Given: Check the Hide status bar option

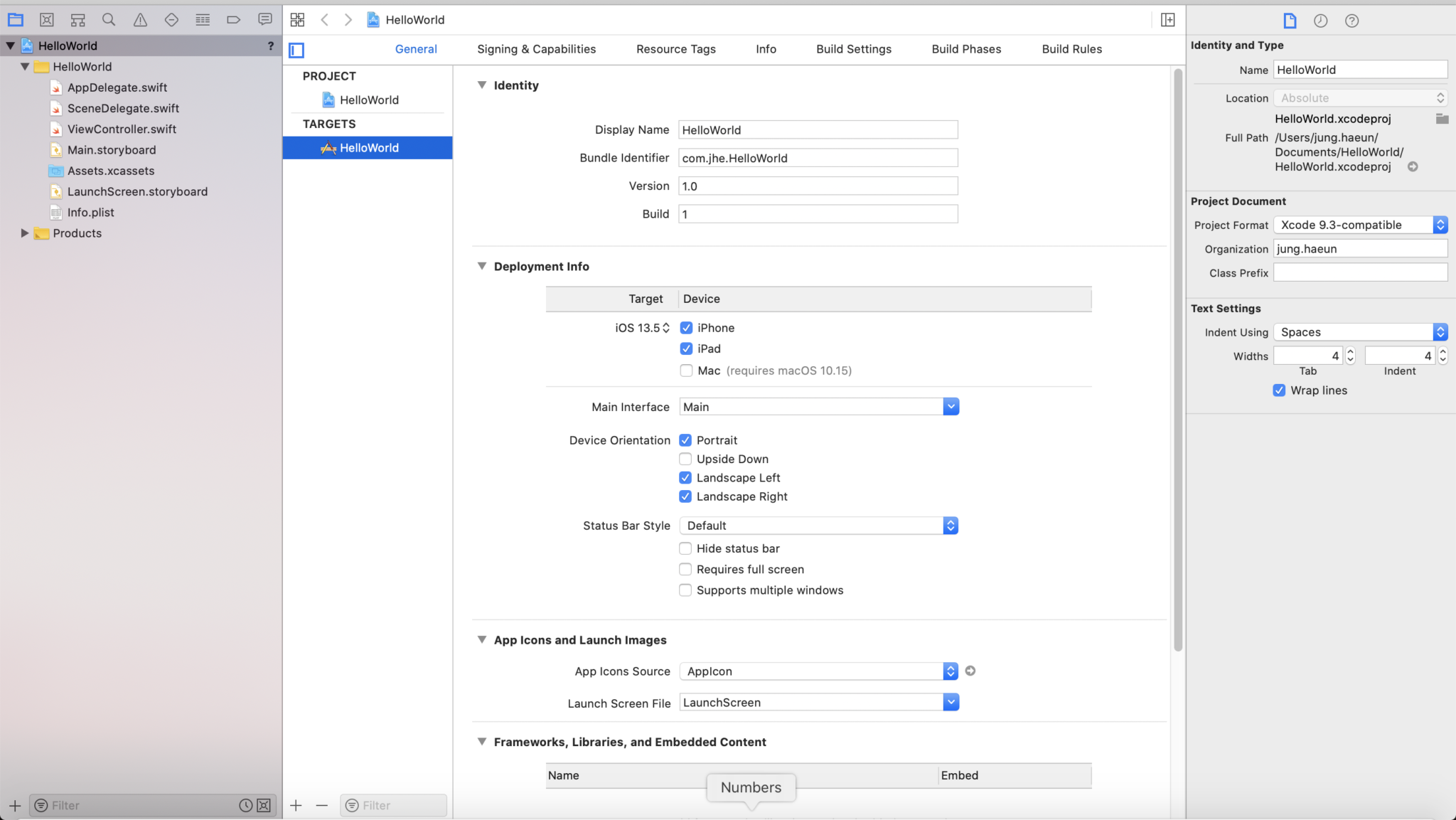Looking at the screenshot, I should [x=685, y=548].
